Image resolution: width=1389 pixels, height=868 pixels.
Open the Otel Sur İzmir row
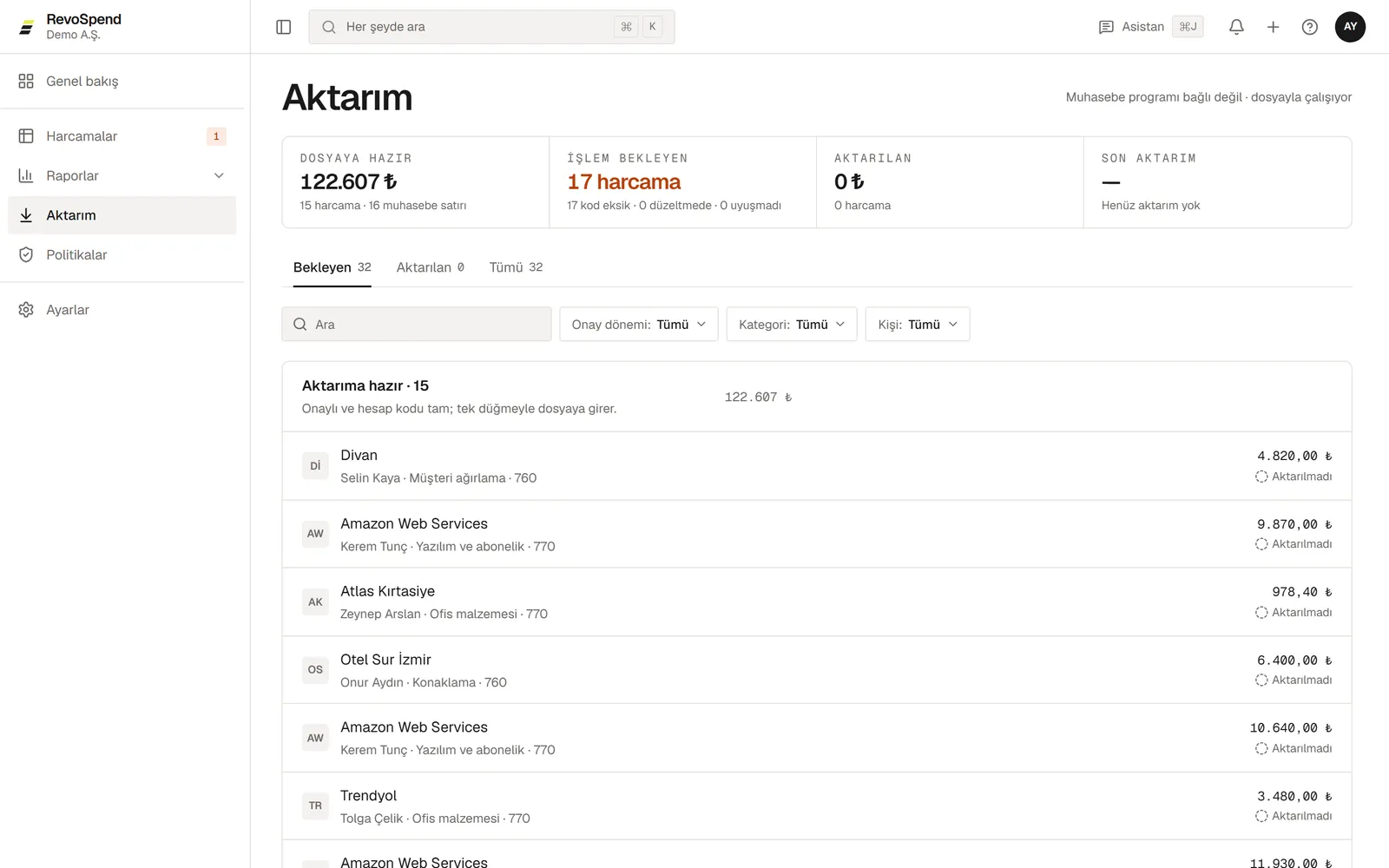tap(817, 670)
